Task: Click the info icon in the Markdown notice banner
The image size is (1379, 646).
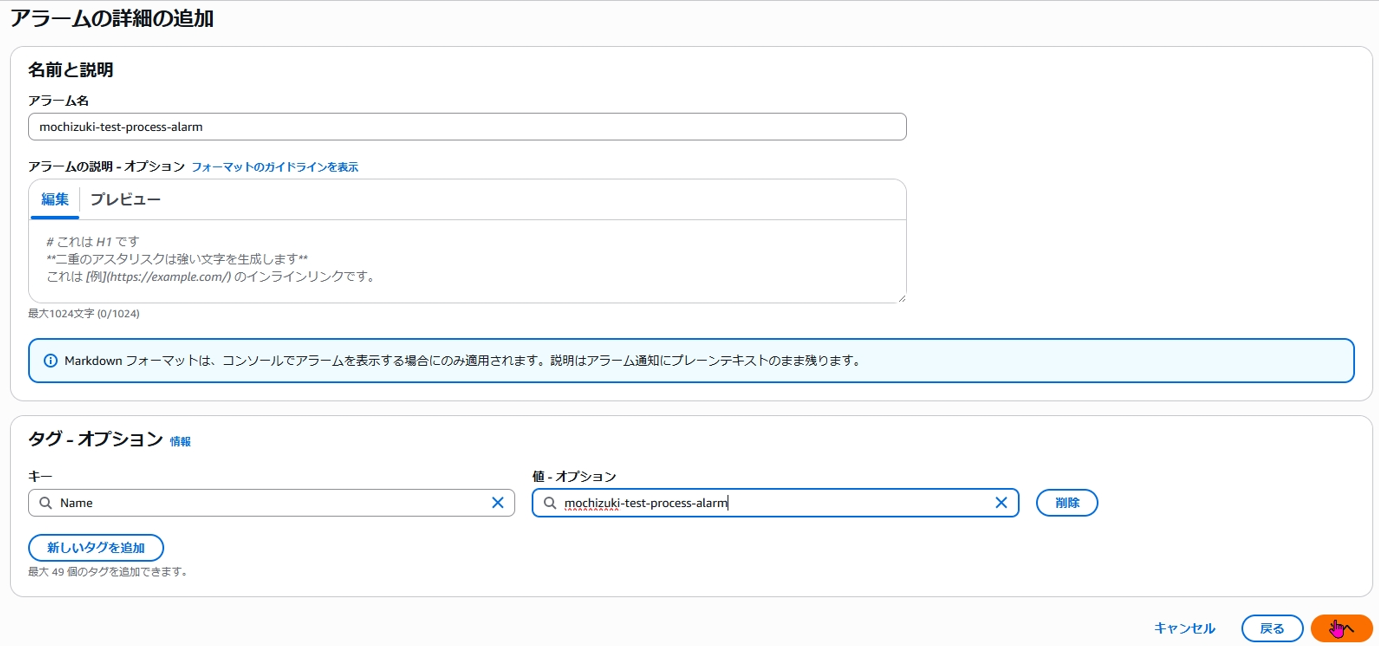Action: click(52, 361)
